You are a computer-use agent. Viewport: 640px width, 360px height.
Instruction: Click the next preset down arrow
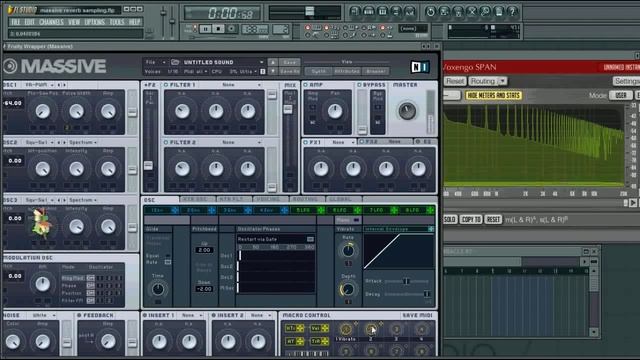click(273, 71)
